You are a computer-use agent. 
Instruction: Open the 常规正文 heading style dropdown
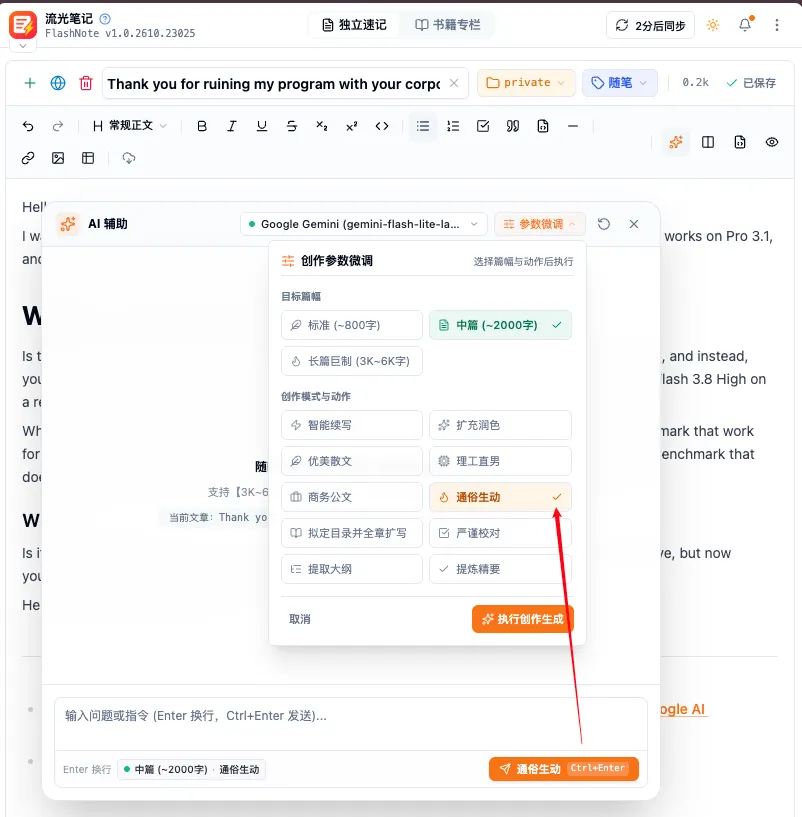click(130, 126)
